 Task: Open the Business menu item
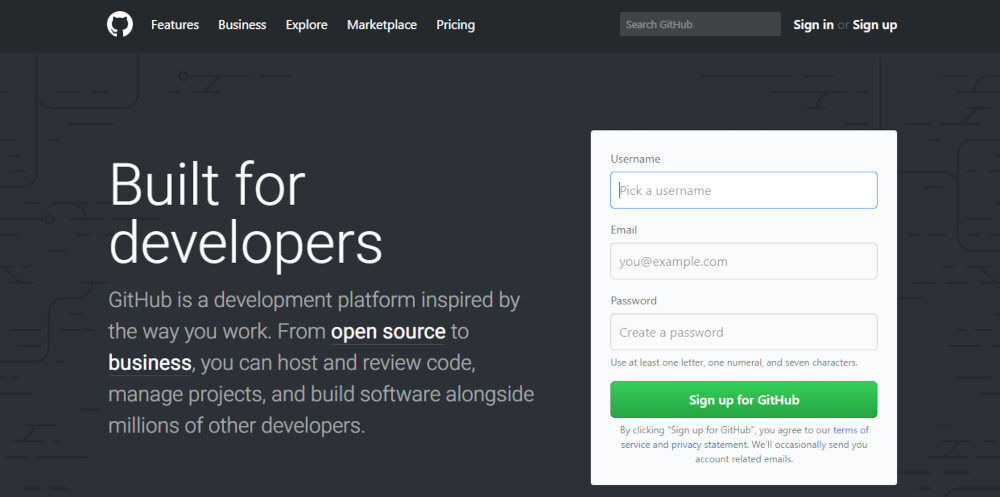point(242,25)
